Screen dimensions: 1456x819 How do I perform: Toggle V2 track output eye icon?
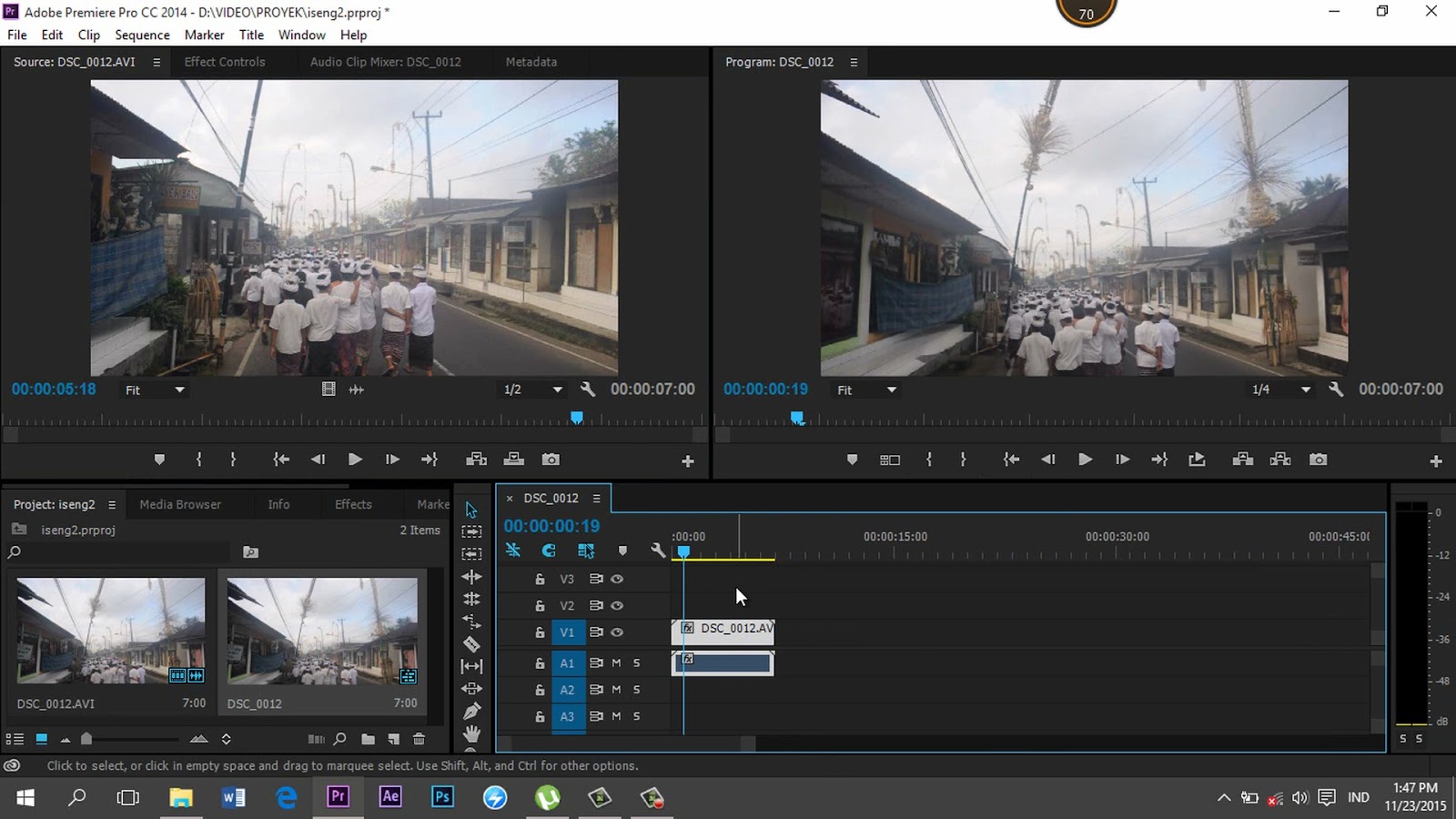pyautogui.click(x=617, y=605)
